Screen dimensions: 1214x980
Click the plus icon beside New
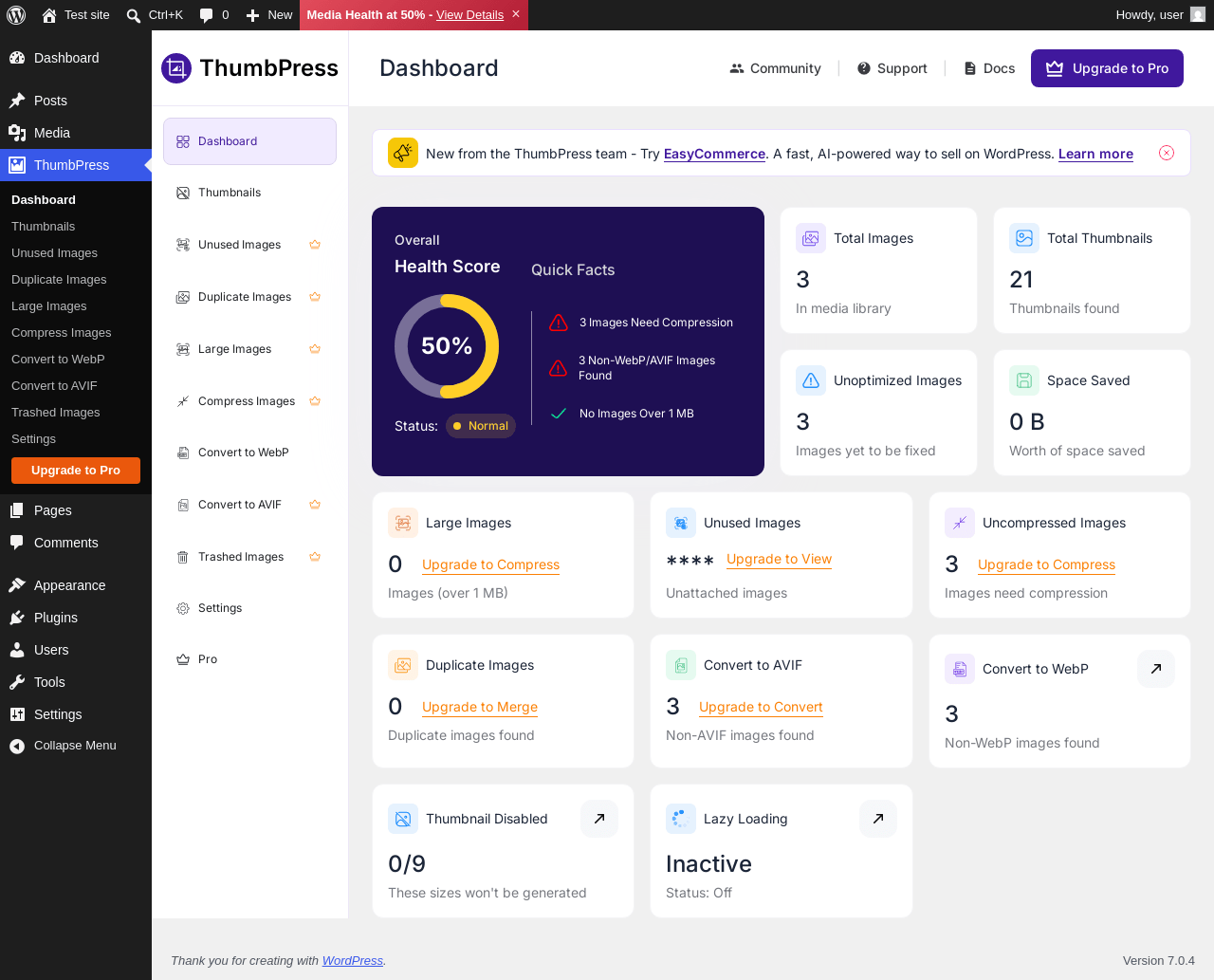click(252, 15)
